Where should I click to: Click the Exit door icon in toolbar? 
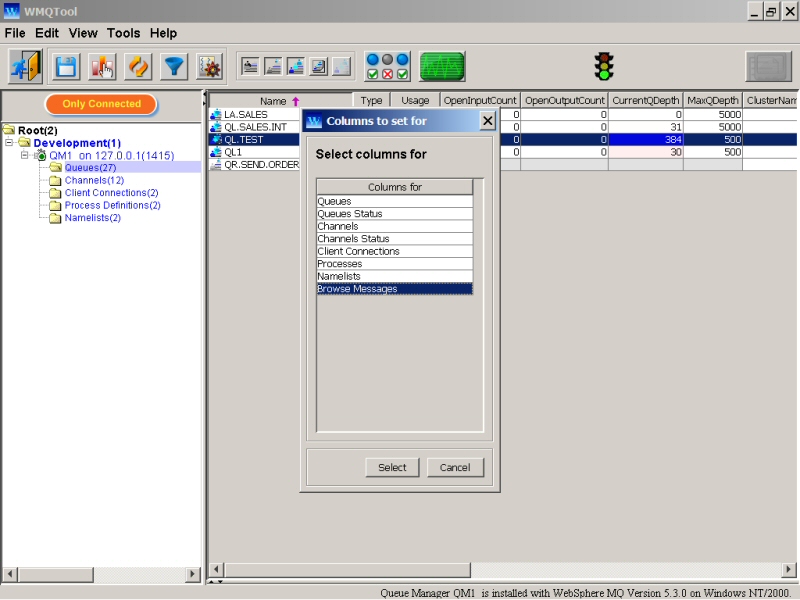tap(26, 66)
